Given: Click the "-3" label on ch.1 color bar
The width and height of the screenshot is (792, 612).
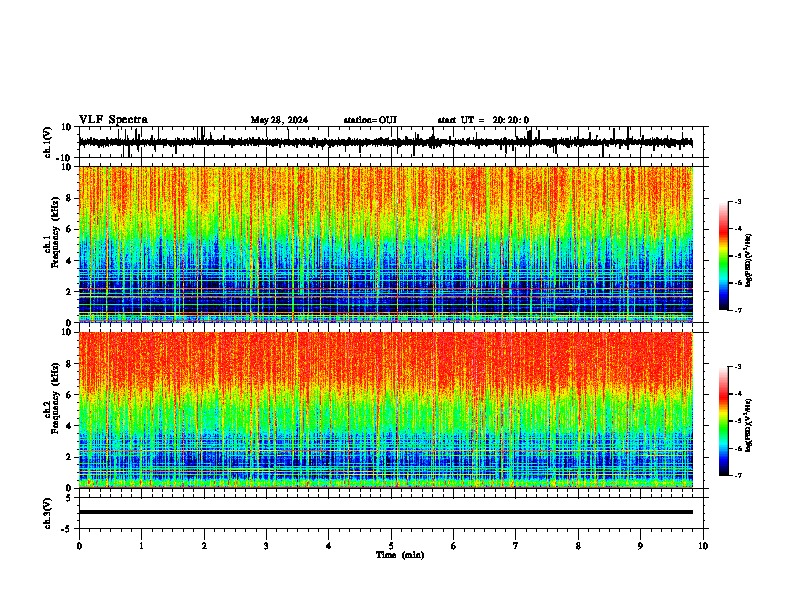Looking at the screenshot, I should pyautogui.click(x=738, y=201).
